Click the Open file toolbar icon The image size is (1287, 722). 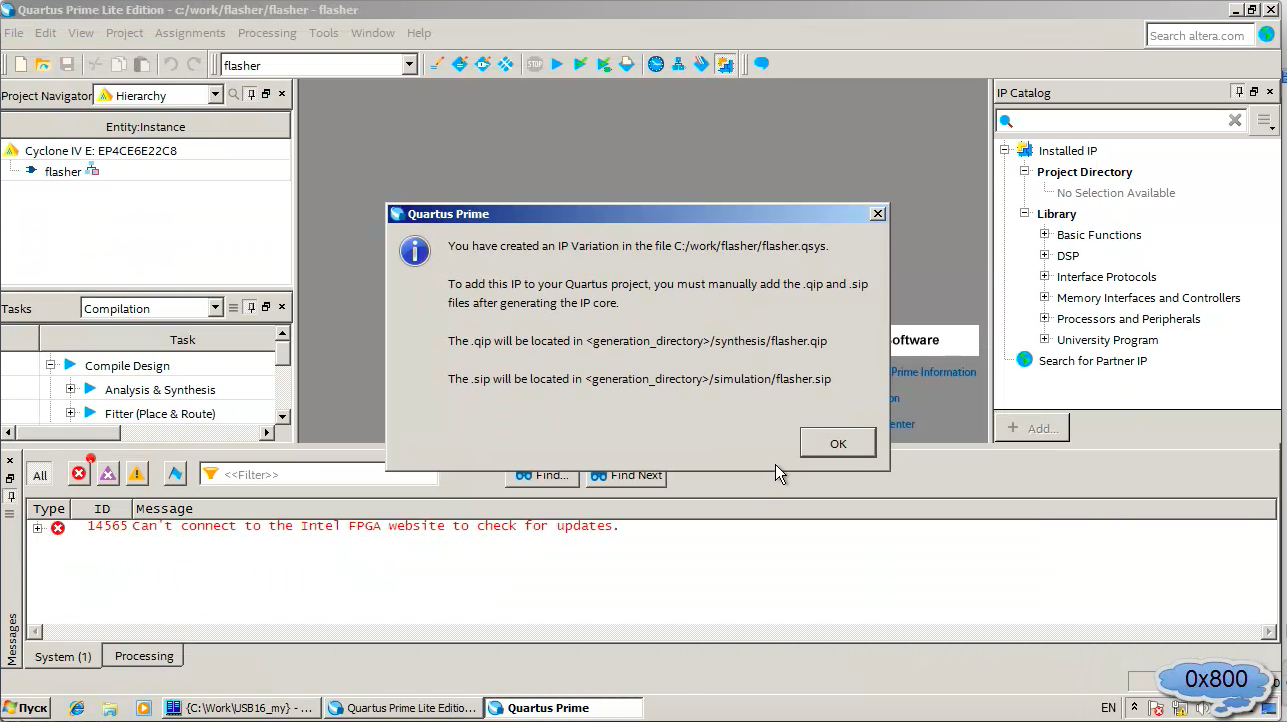[43, 64]
